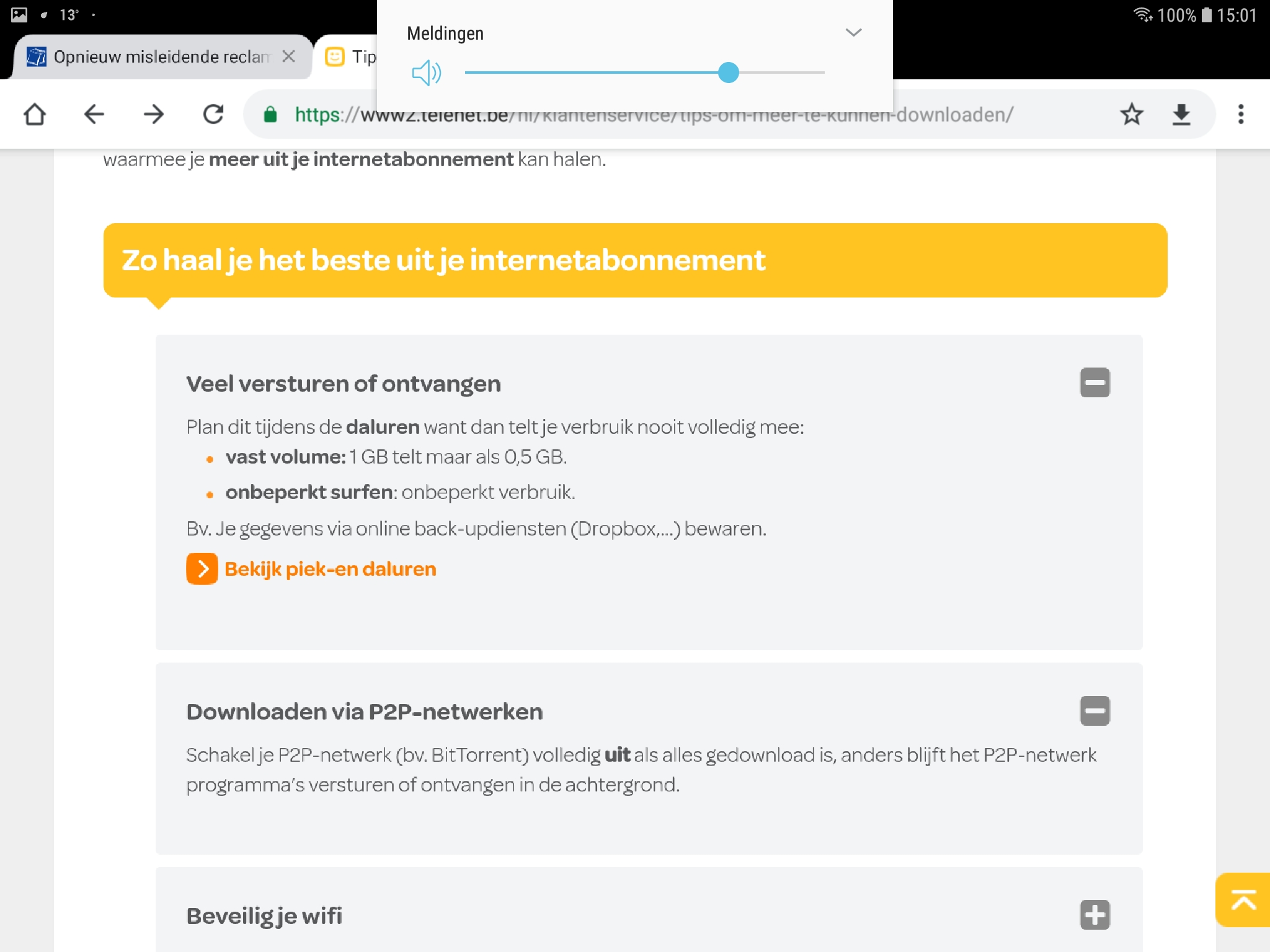Tap the orange scroll-to-top button

tap(1243, 899)
